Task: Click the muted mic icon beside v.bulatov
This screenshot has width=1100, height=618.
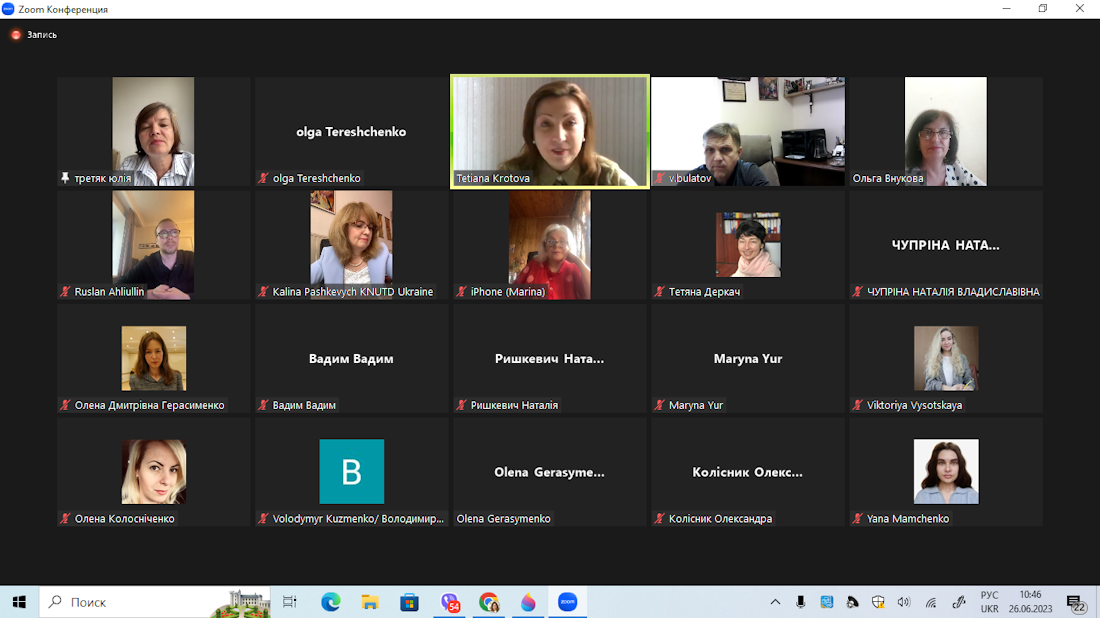Action: tap(660, 179)
